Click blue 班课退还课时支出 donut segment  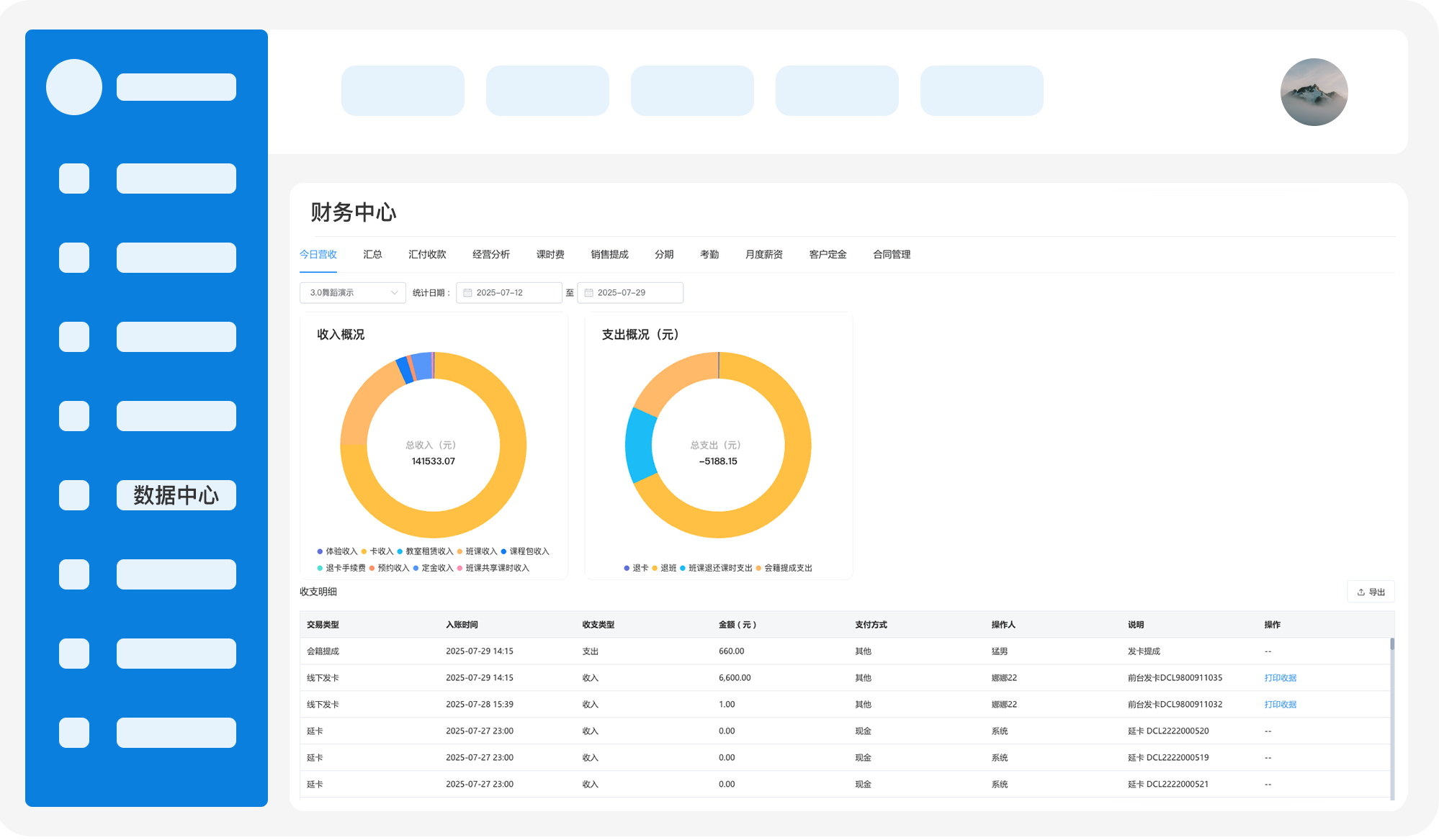[x=640, y=446]
